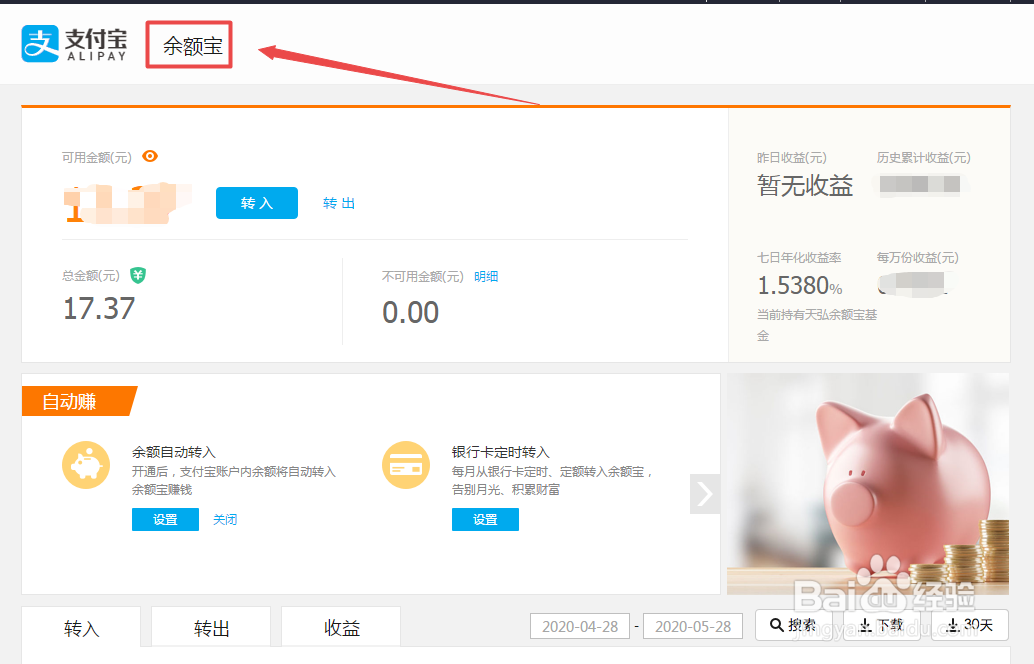Click the blue 转入 button
Viewport: 1034px width, 664px height.
coord(257,203)
